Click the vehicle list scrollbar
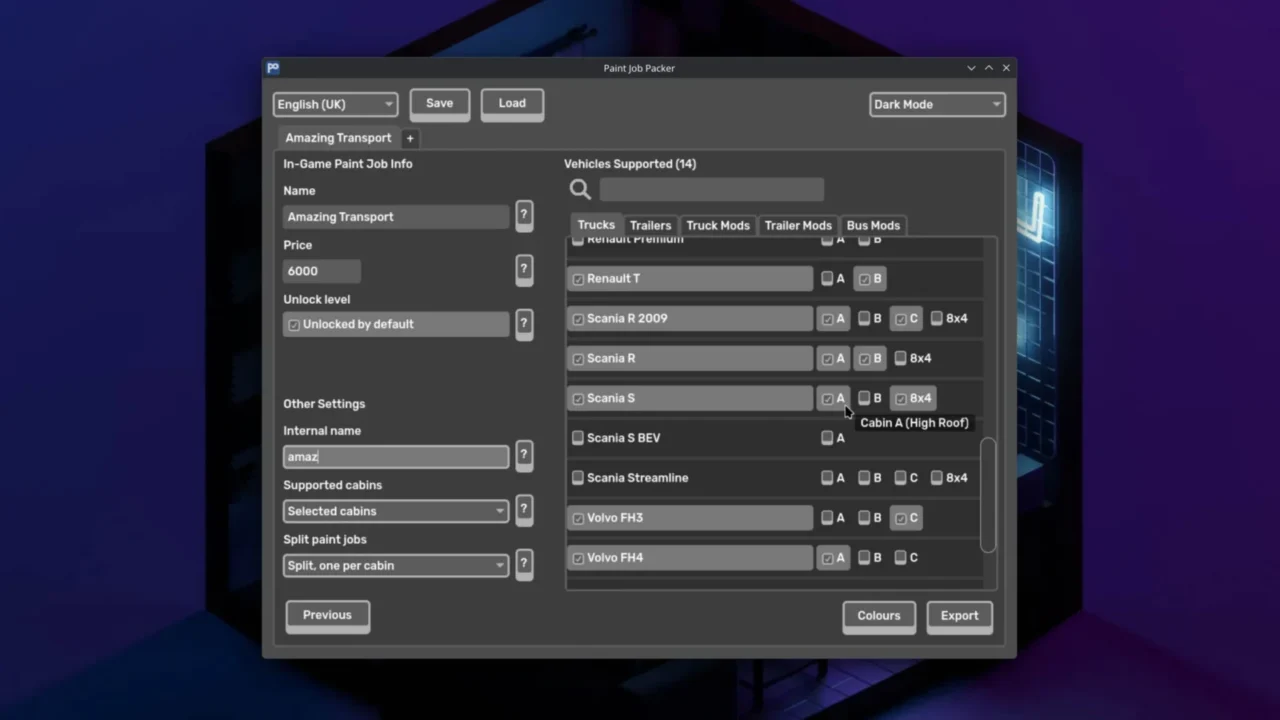Image resolution: width=1280 pixels, height=720 pixels. (988, 495)
